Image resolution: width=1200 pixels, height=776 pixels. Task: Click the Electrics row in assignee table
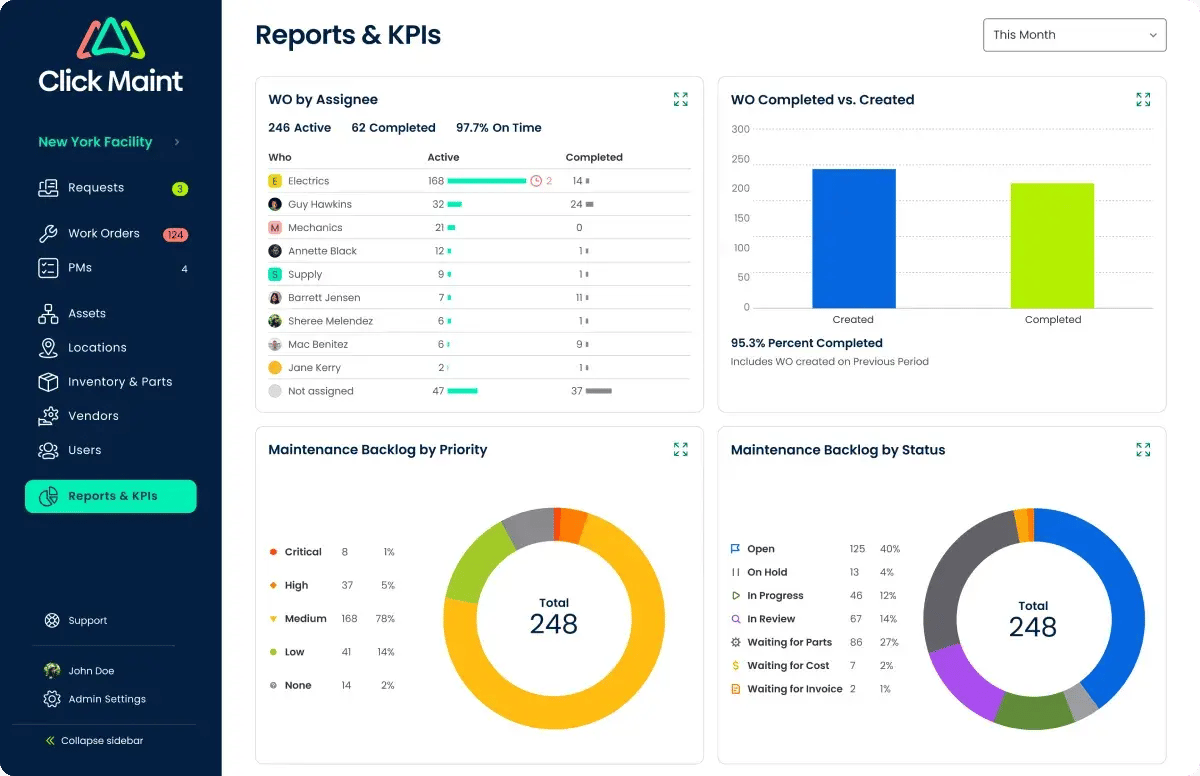click(x=308, y=181)
